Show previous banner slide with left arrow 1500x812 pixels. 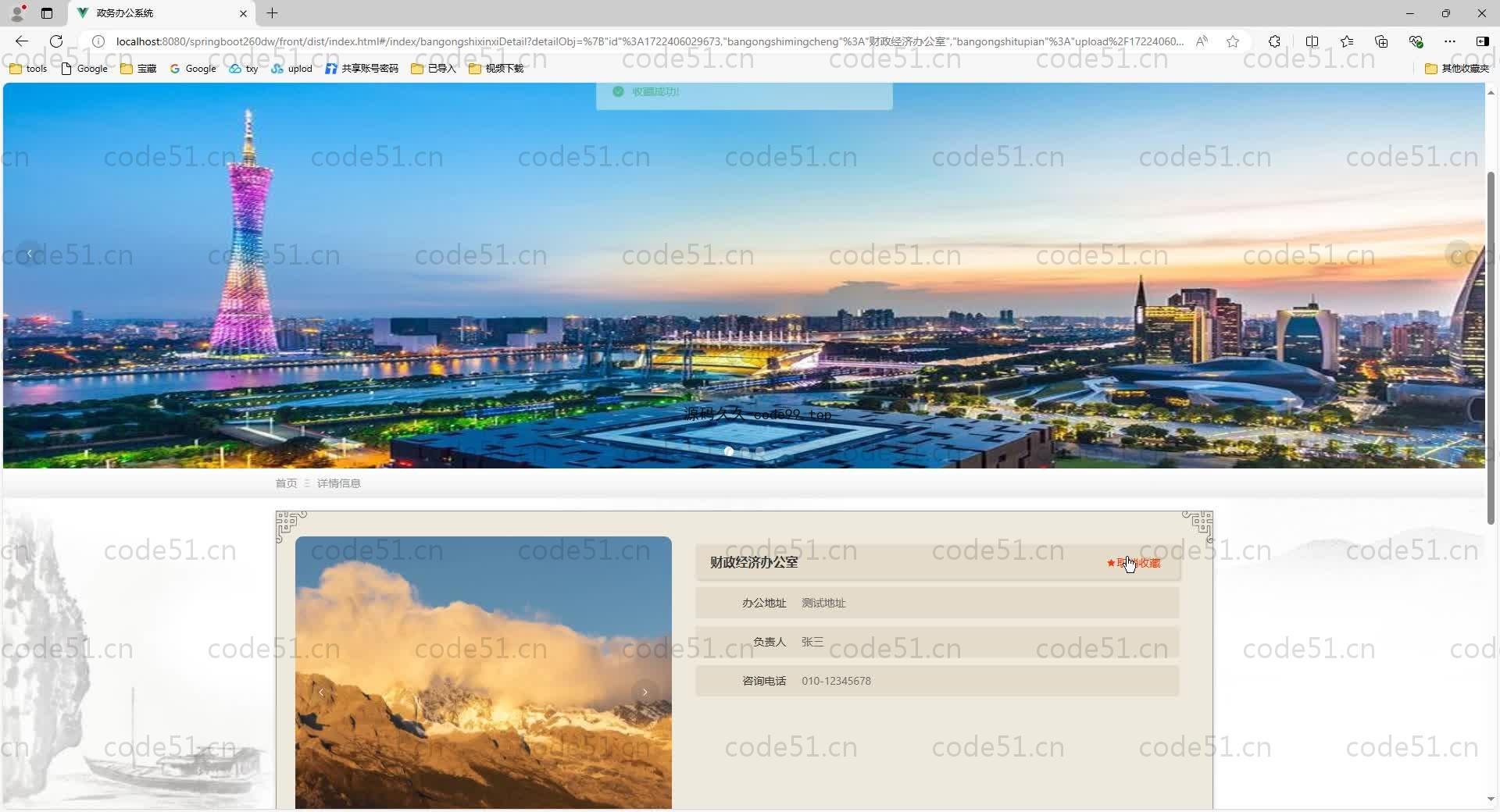tap(29, 253)
